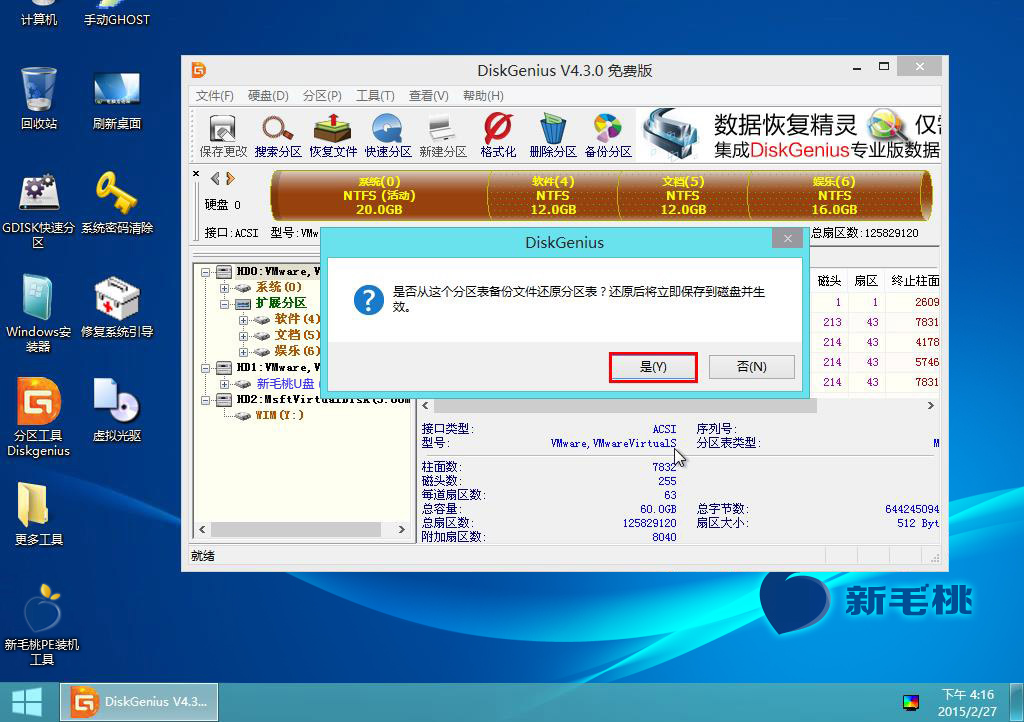Launch 分区工具Diskgenius from the desktop
The height and width of the screenshot is (722, 1024).
pyautogui.click(x=39, y=417)
